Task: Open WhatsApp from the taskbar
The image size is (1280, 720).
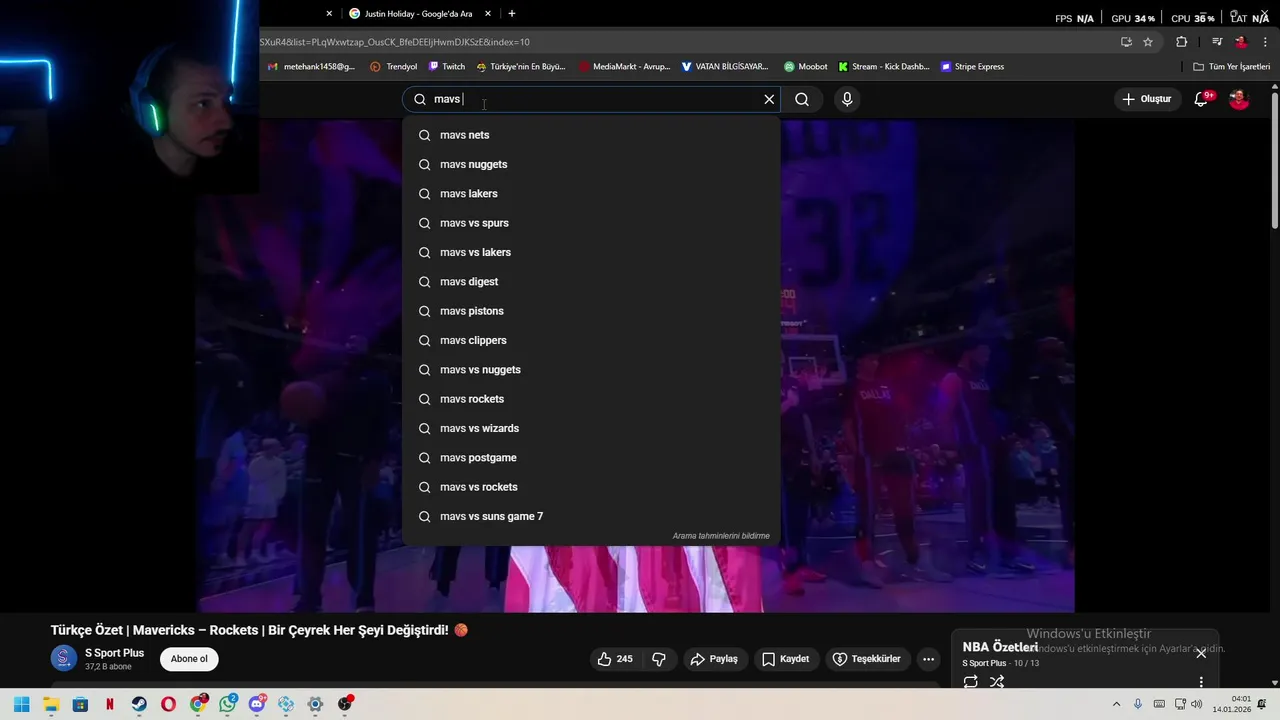Action: point(228,704)
